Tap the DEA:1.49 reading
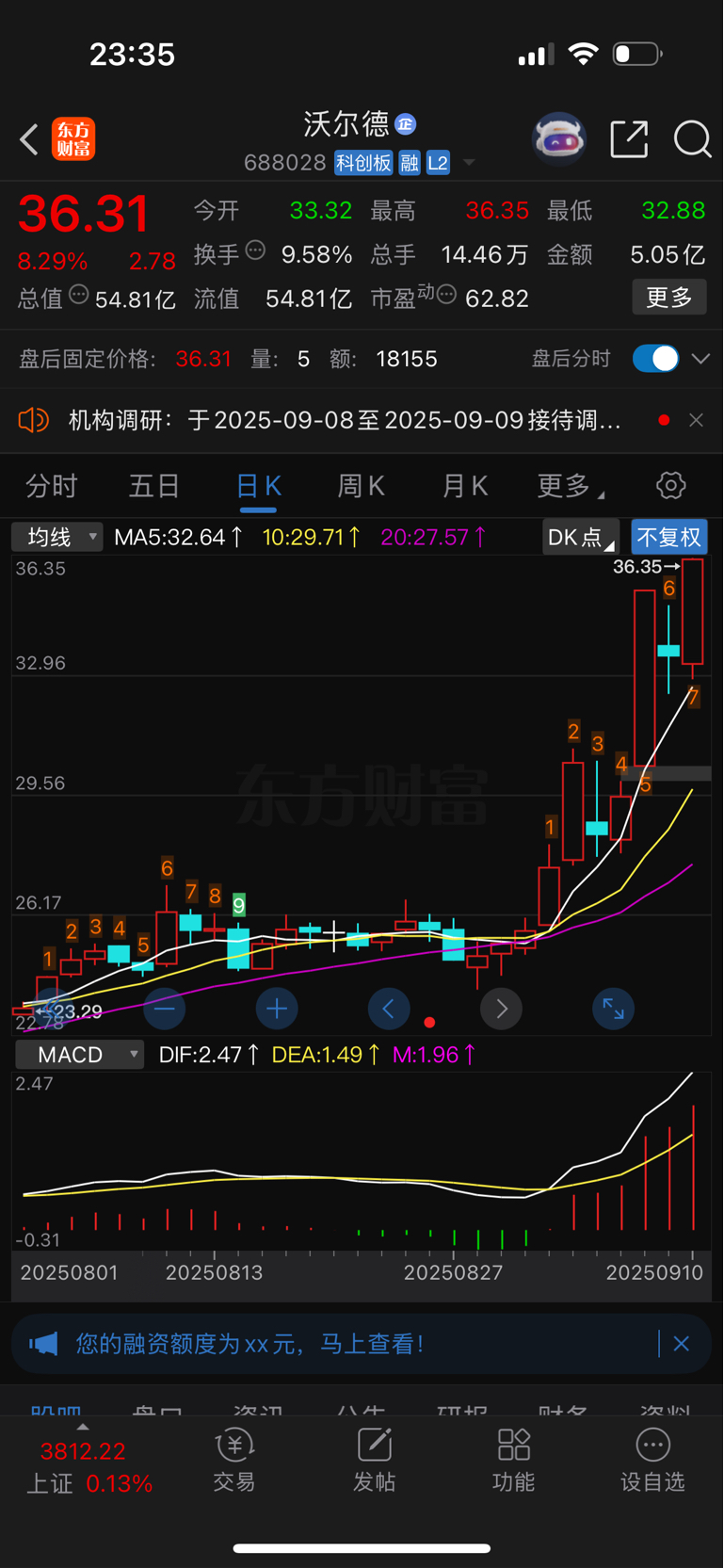The image size is (724, 1568). point(326,1055)
